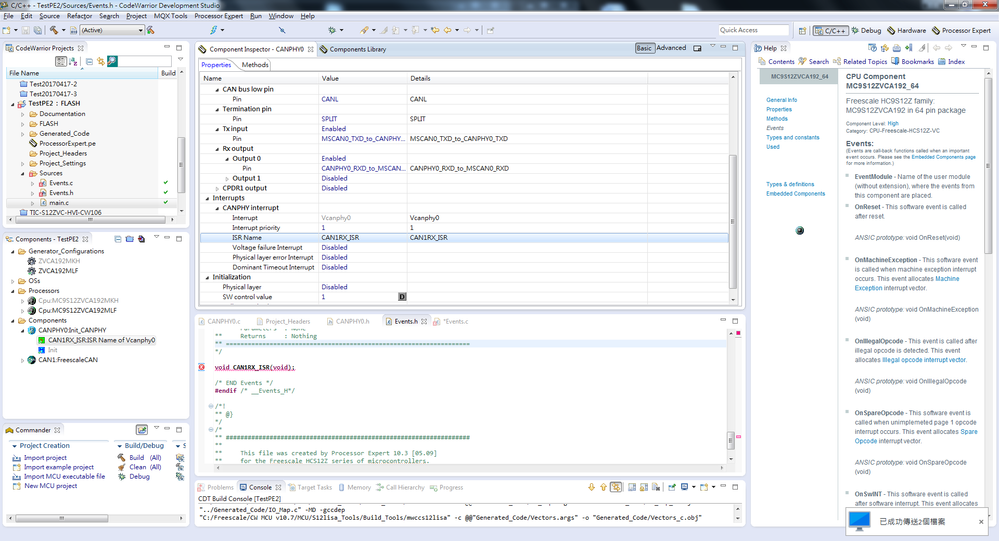Switch to the Debug perspective
999x541 pixels.
(867, 30)
